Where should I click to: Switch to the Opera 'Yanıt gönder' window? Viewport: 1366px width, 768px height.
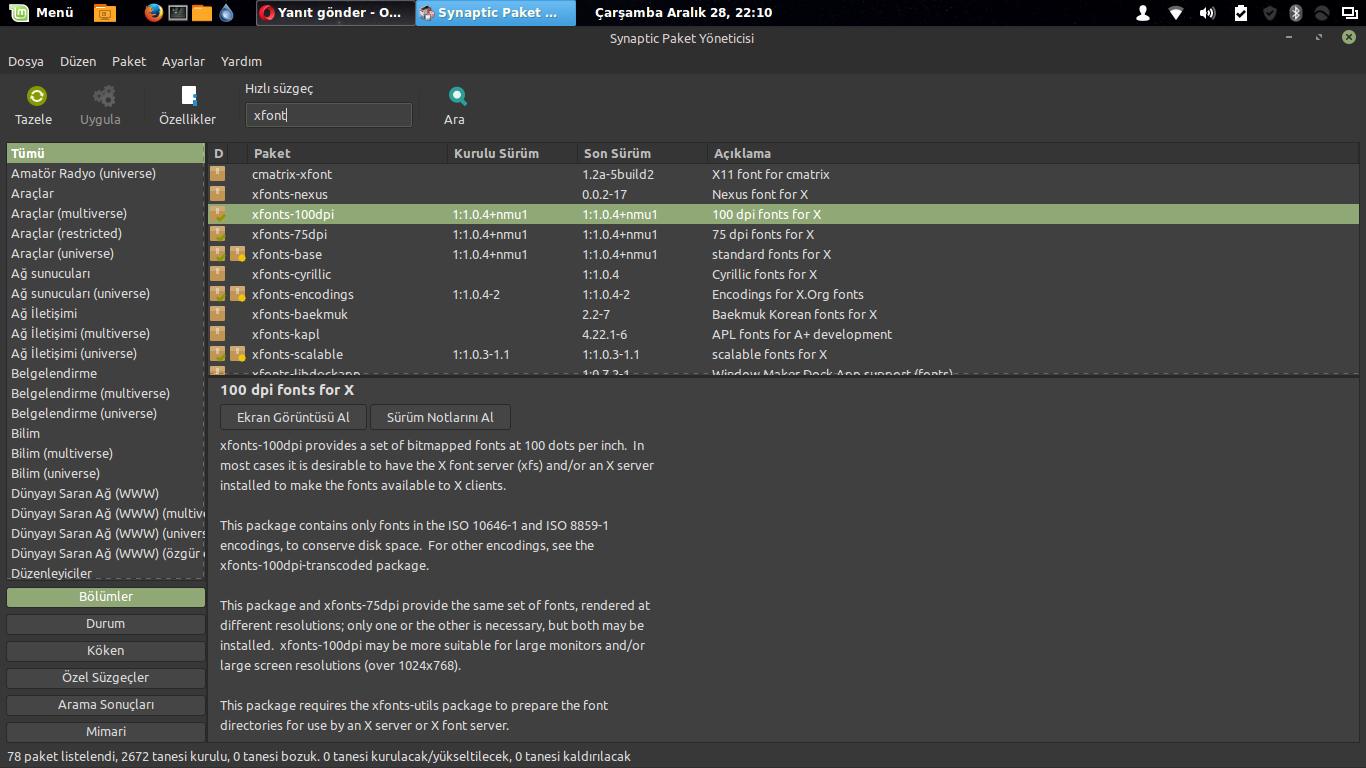335,13
